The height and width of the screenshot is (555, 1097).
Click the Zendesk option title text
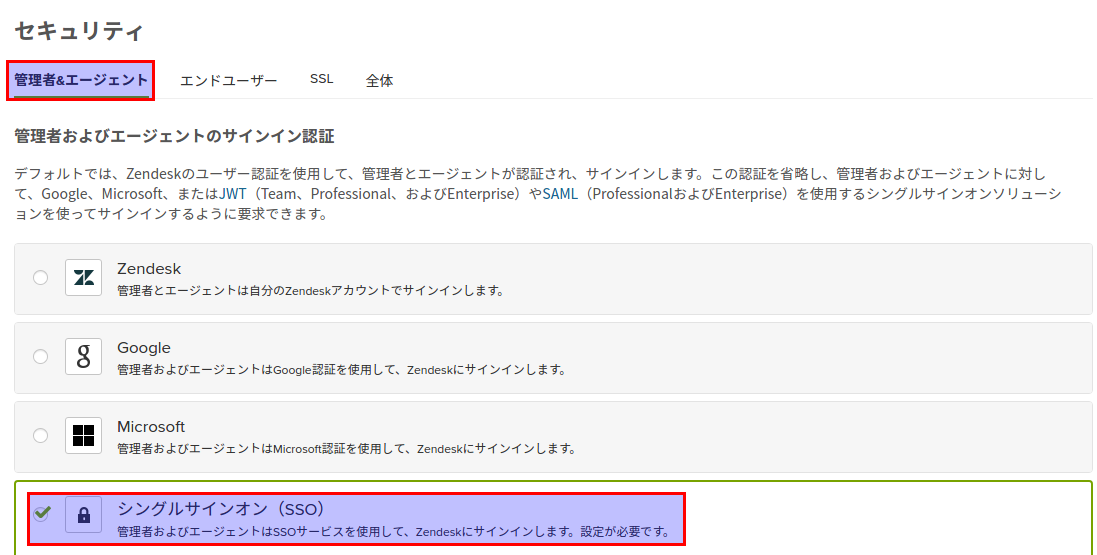(149, 269)
